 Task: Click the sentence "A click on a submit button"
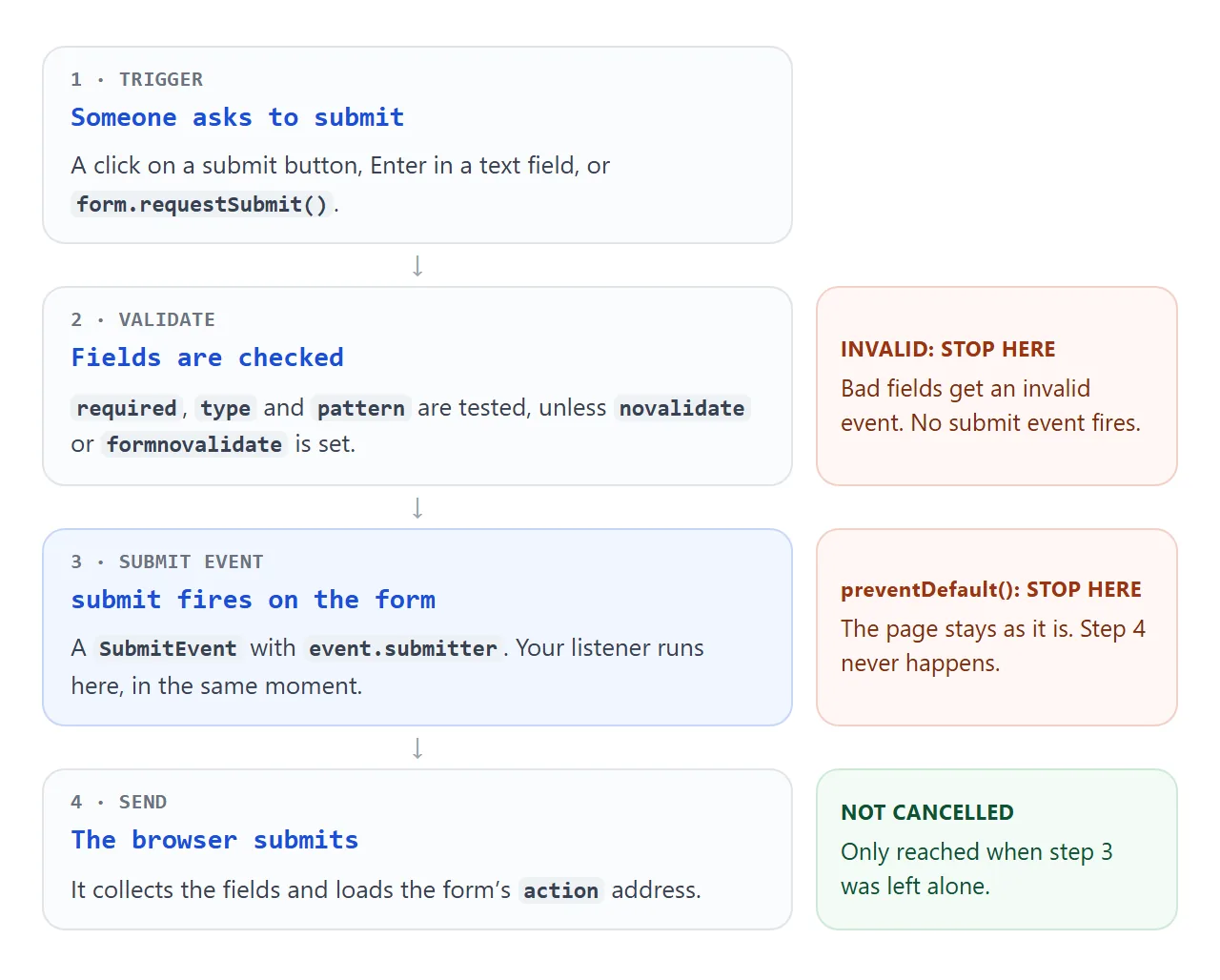pyautogui.click(x=215, y=165)
